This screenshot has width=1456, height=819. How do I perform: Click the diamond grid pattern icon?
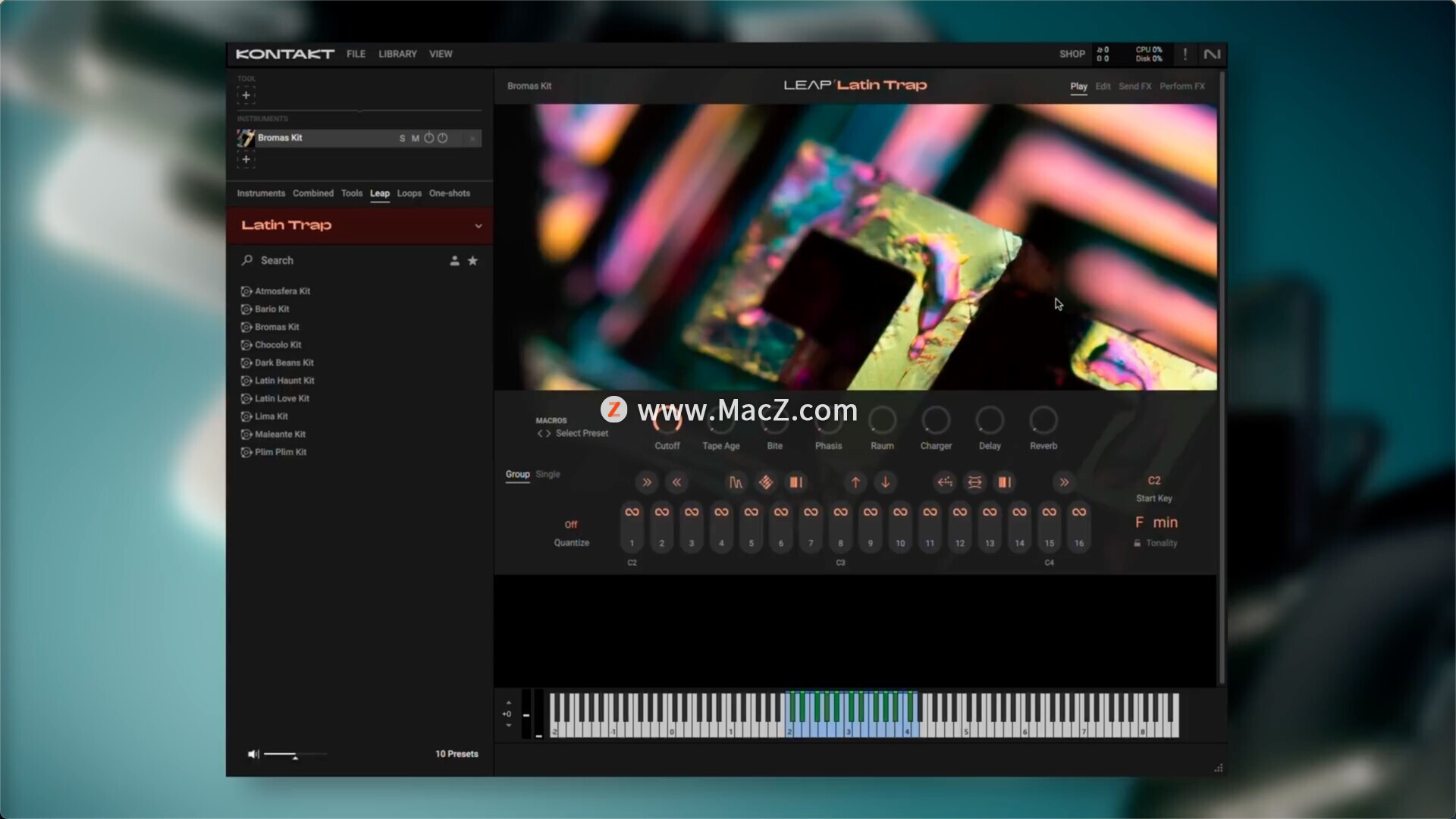pyautogui.click(x=766, y=482)
